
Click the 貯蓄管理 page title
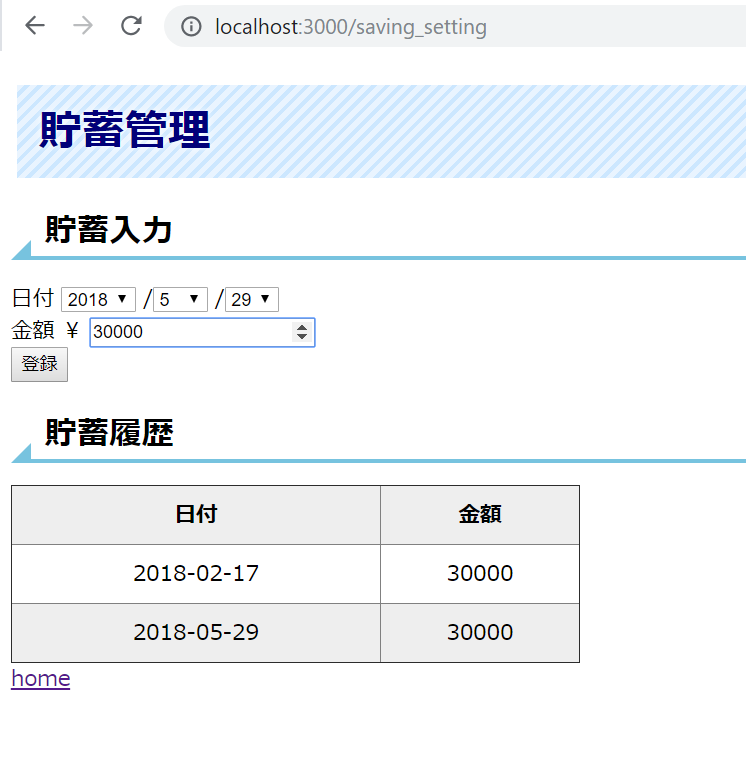125,130
